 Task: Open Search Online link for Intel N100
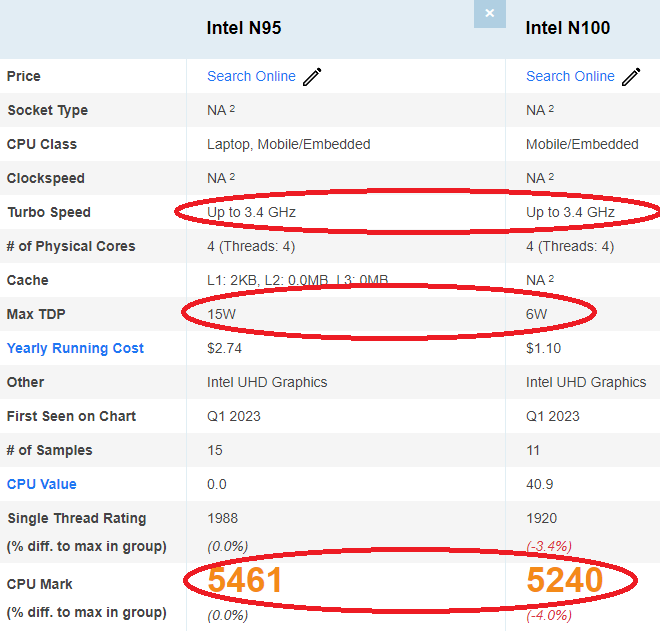[570, 76]
